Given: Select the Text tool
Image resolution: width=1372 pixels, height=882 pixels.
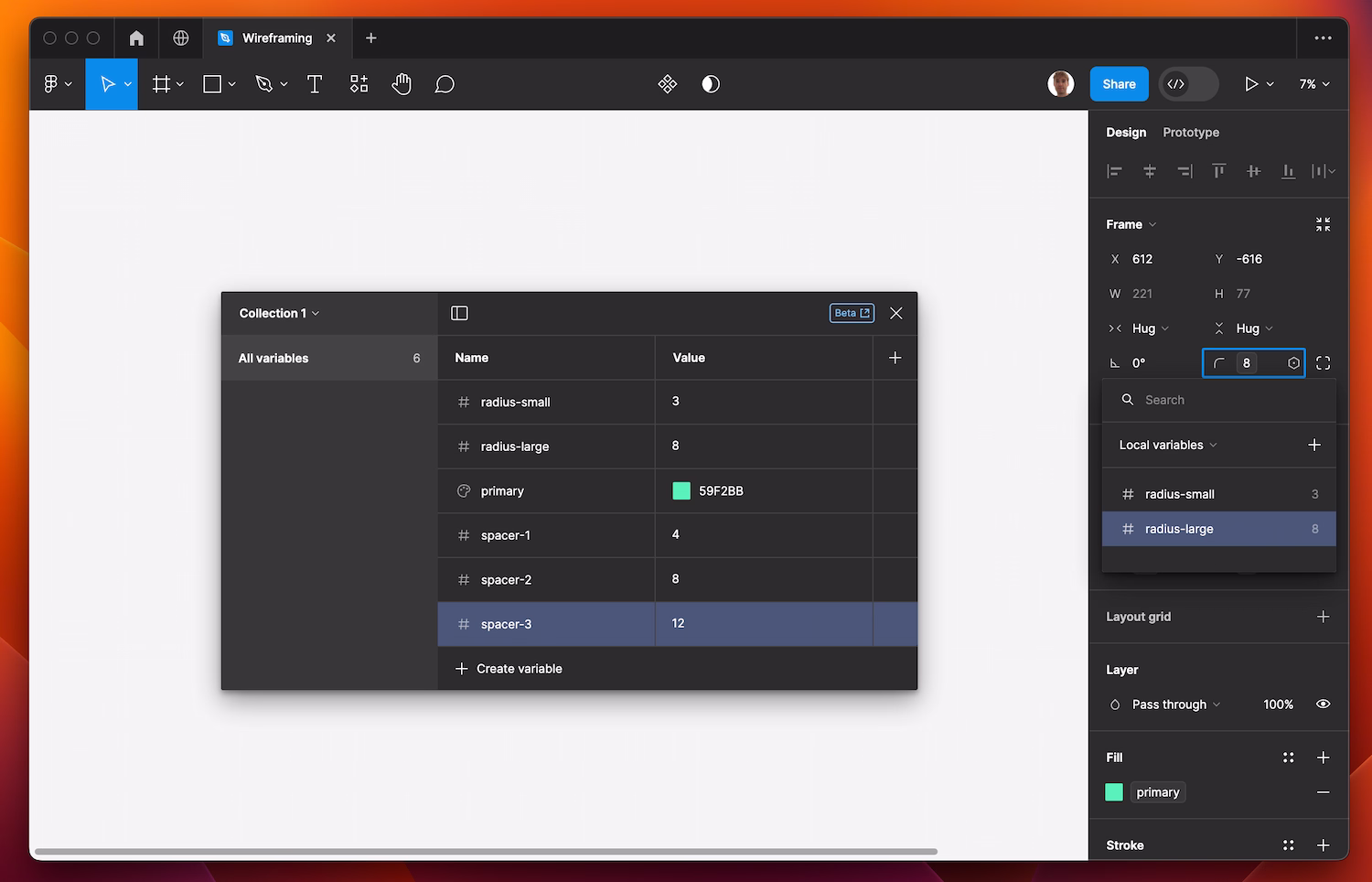Looking at the screenshot, I should pos(315,83).
